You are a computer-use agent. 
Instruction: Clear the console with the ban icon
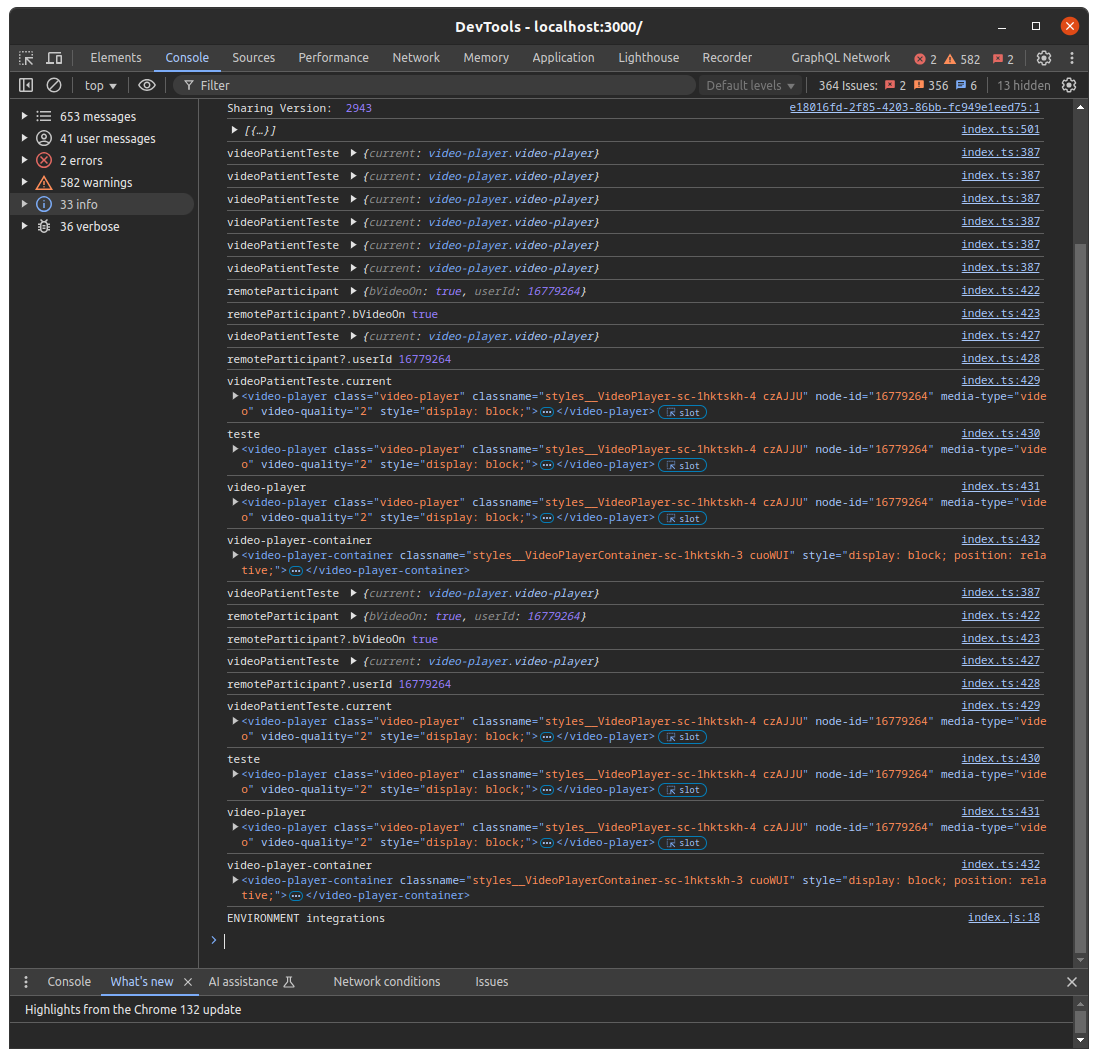(54, 86)
